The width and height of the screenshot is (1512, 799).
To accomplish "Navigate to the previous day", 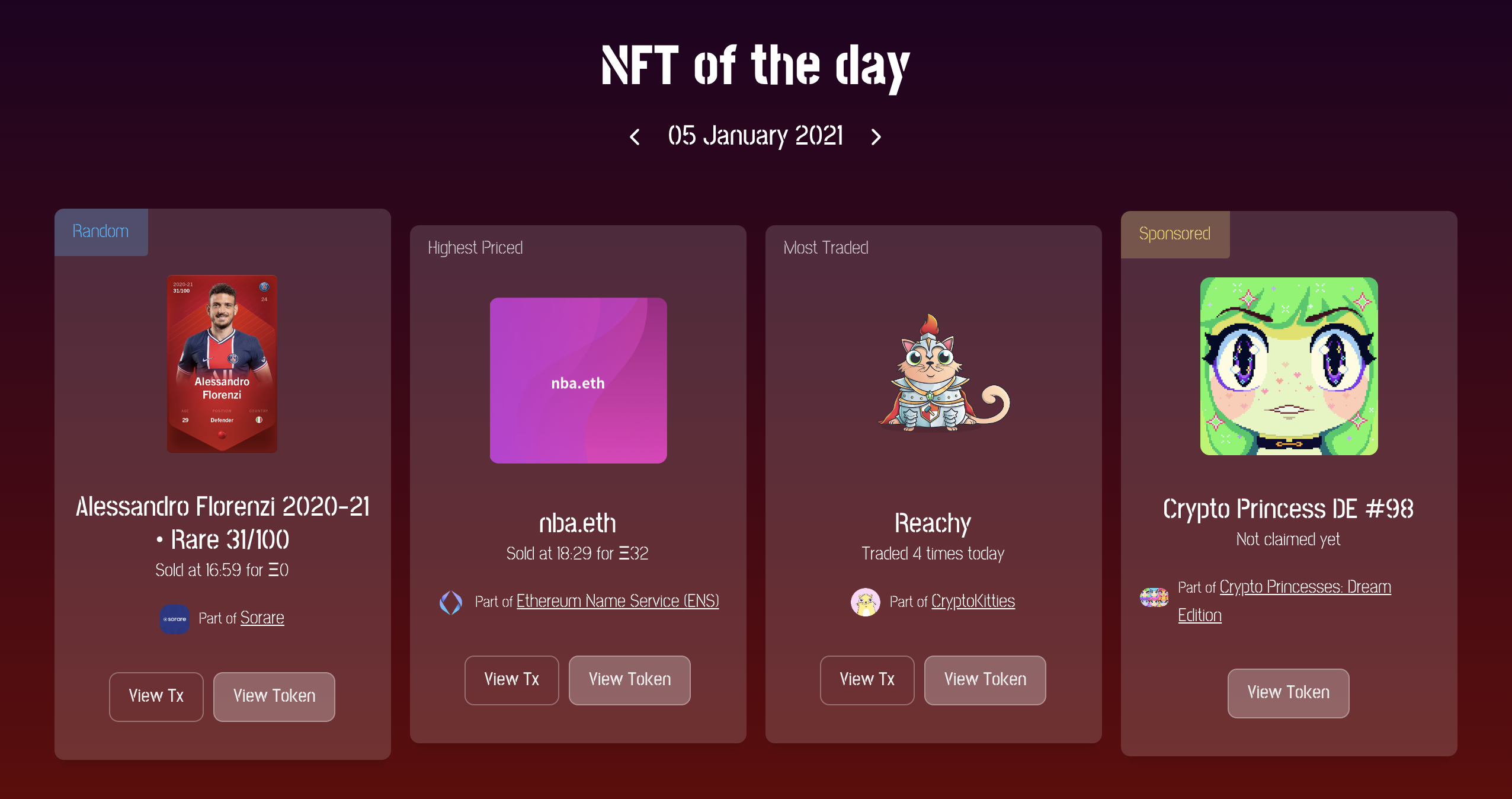I will tap(635, 137).
